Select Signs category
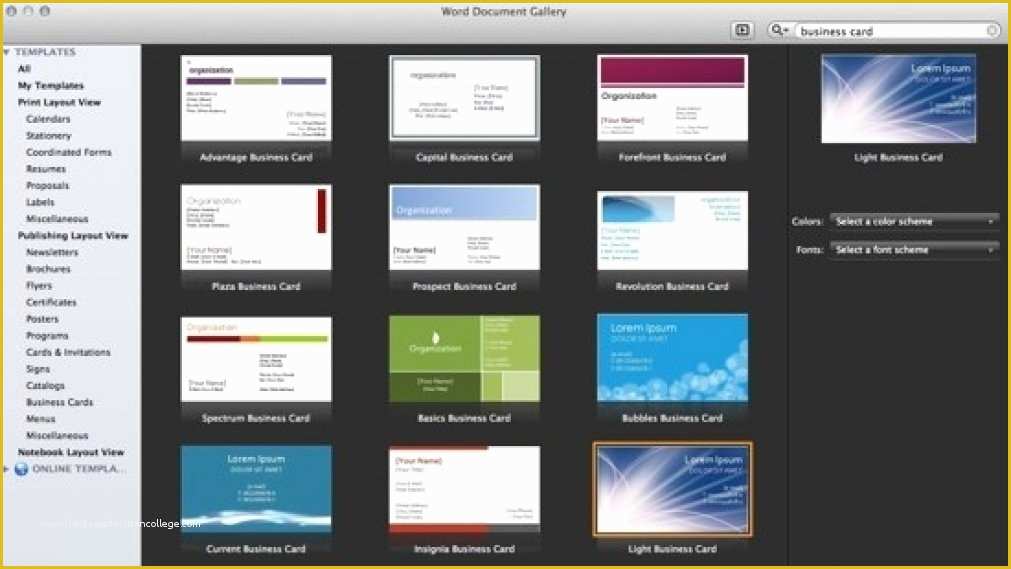 37,369
